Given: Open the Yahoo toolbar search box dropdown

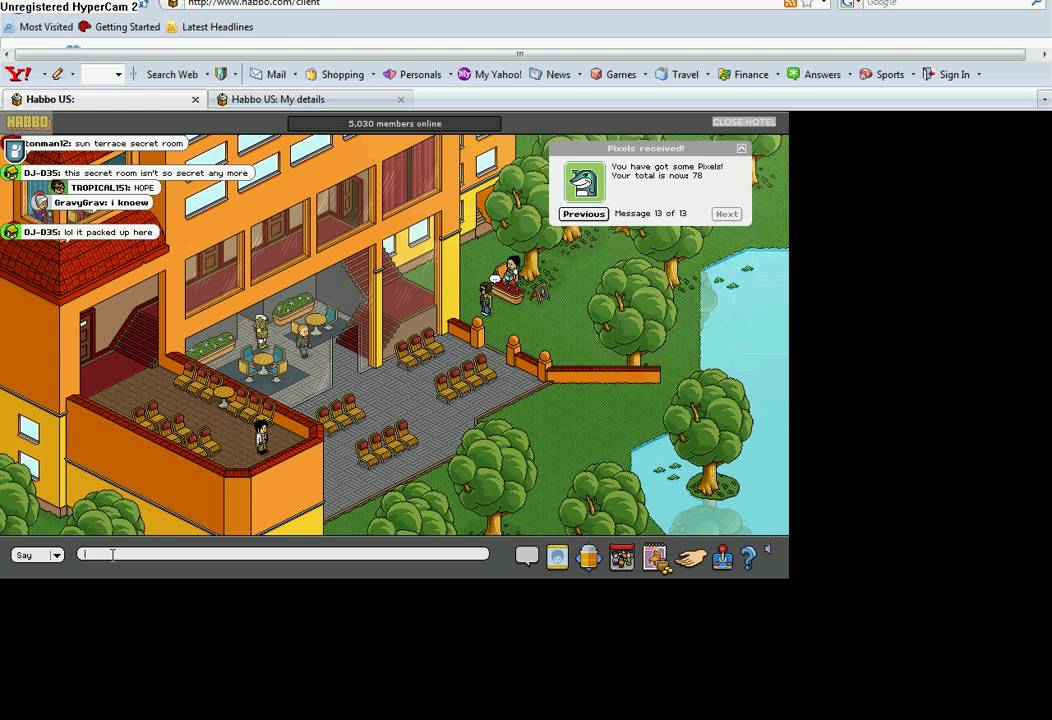Looking at the screenshot, I should pyautogui.click(x=119, y=74).
